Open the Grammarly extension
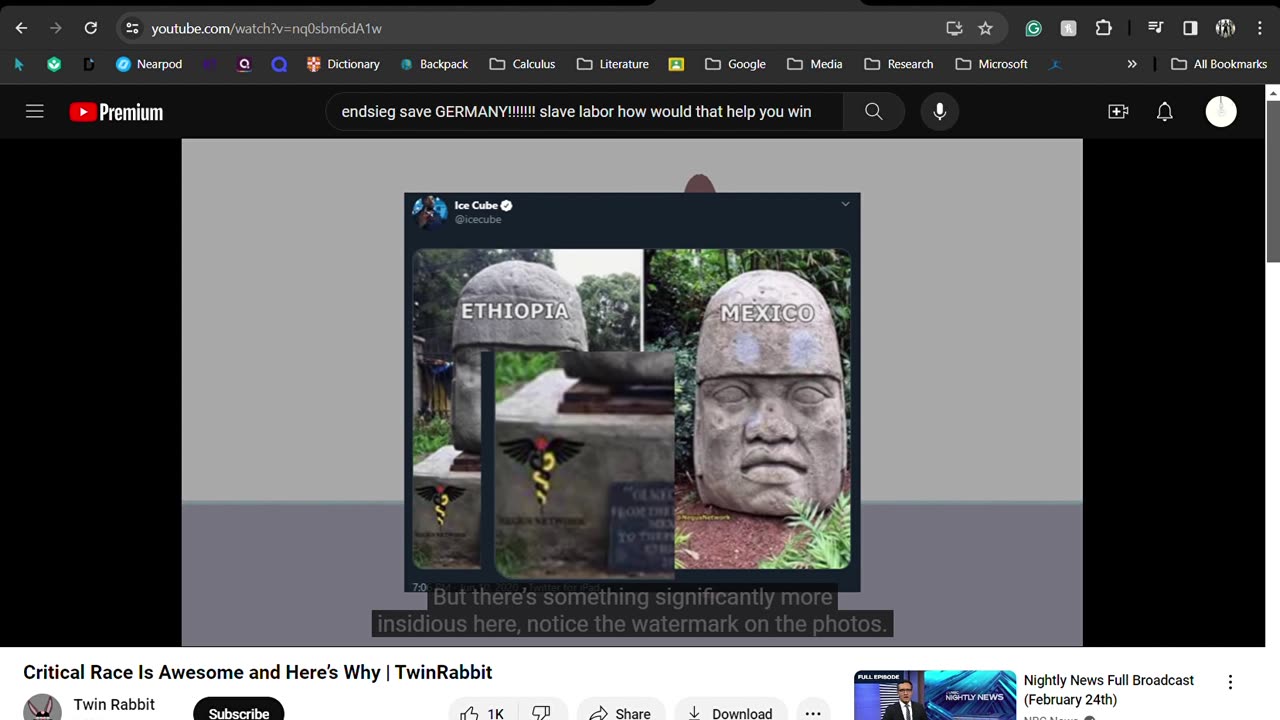The image size is (1280, 720). [1033, 28]
